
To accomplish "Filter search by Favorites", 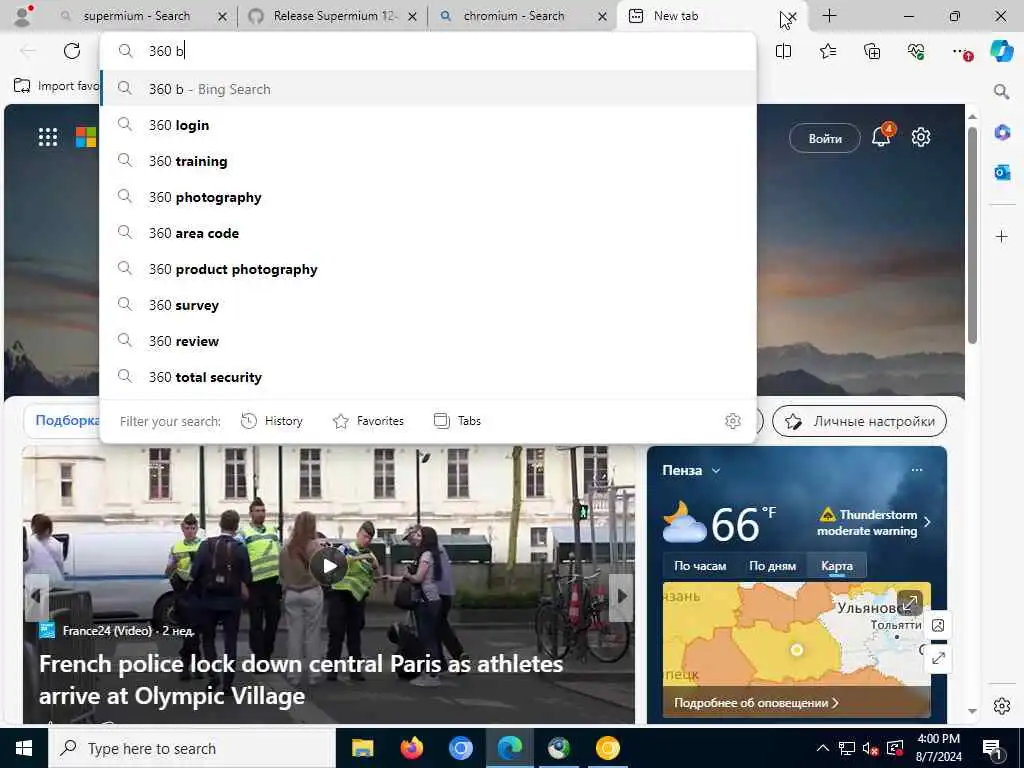I will [x=368, y=421].
